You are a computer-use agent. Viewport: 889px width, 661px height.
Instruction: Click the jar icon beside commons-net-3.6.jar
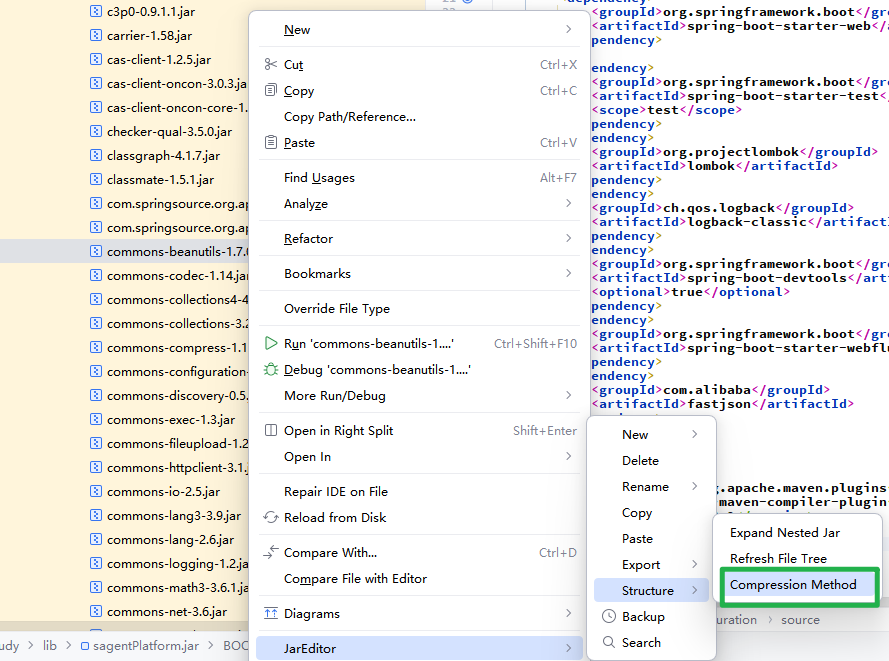click(96, 612)
